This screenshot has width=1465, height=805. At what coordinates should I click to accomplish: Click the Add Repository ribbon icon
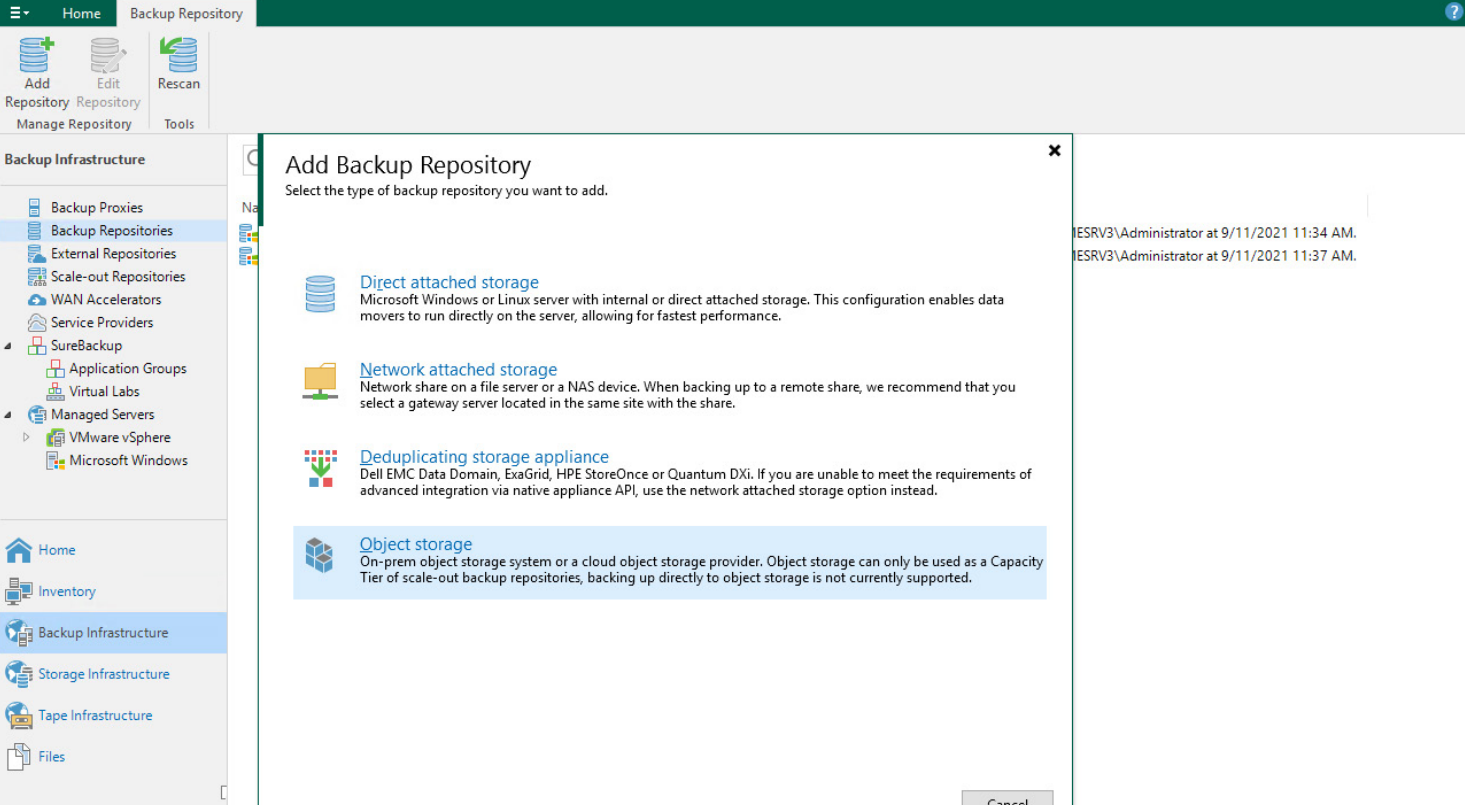tap(37, 57)
